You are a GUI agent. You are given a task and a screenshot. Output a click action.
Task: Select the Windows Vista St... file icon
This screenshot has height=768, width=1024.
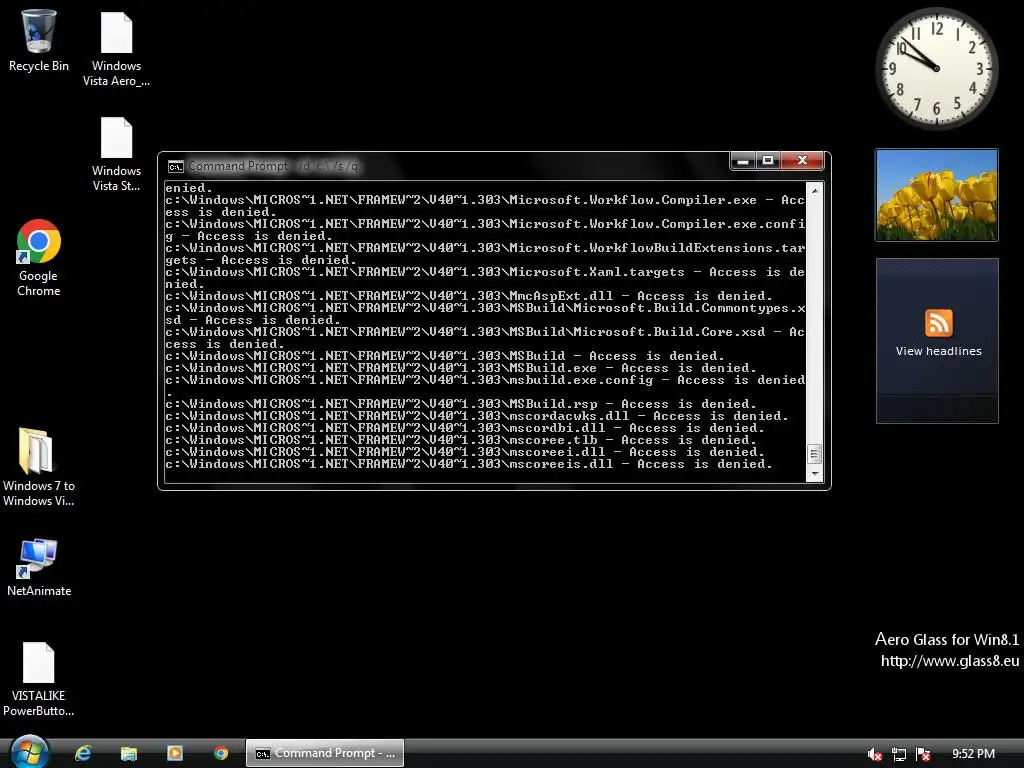click(116, 154)
